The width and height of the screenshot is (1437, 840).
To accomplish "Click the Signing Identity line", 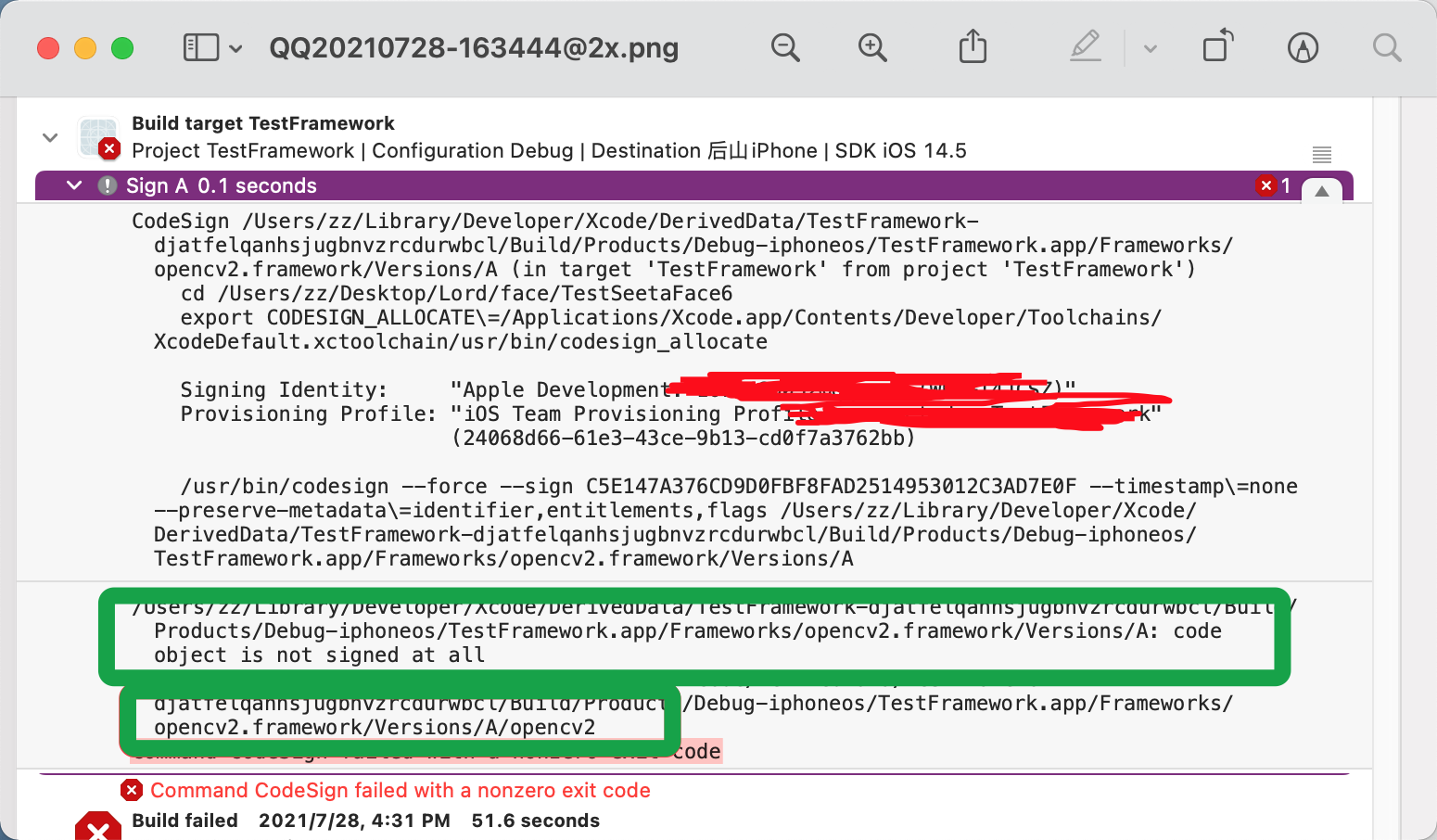I will pyautogui.click(x=629, y=389).
